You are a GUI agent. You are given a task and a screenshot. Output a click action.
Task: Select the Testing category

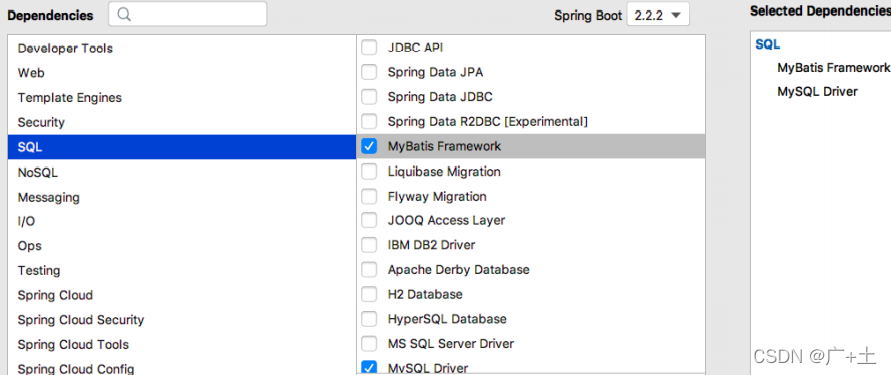[x=182, y=270]
